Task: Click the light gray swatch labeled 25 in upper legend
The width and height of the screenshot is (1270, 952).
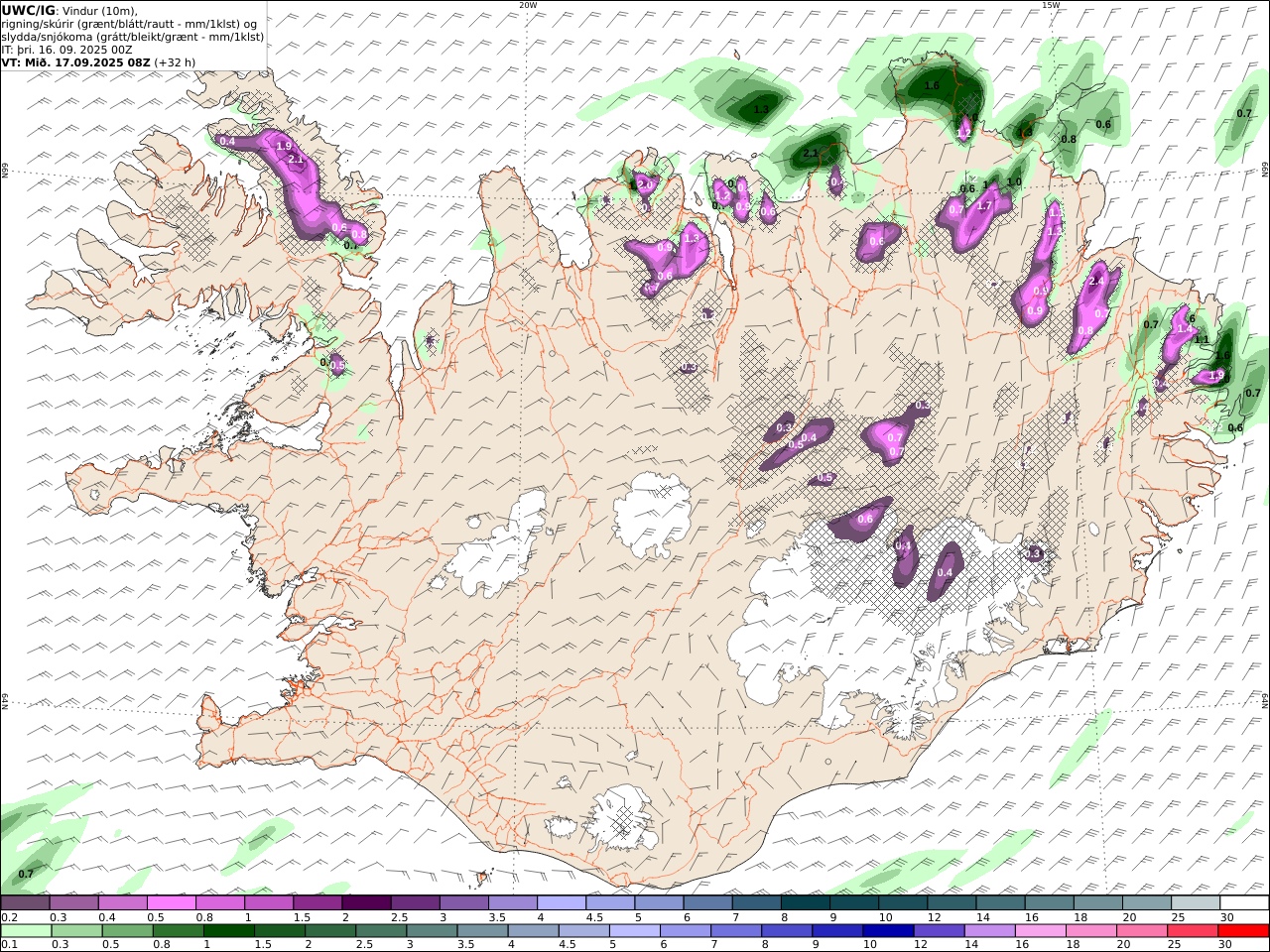Action: (1197, 902)
